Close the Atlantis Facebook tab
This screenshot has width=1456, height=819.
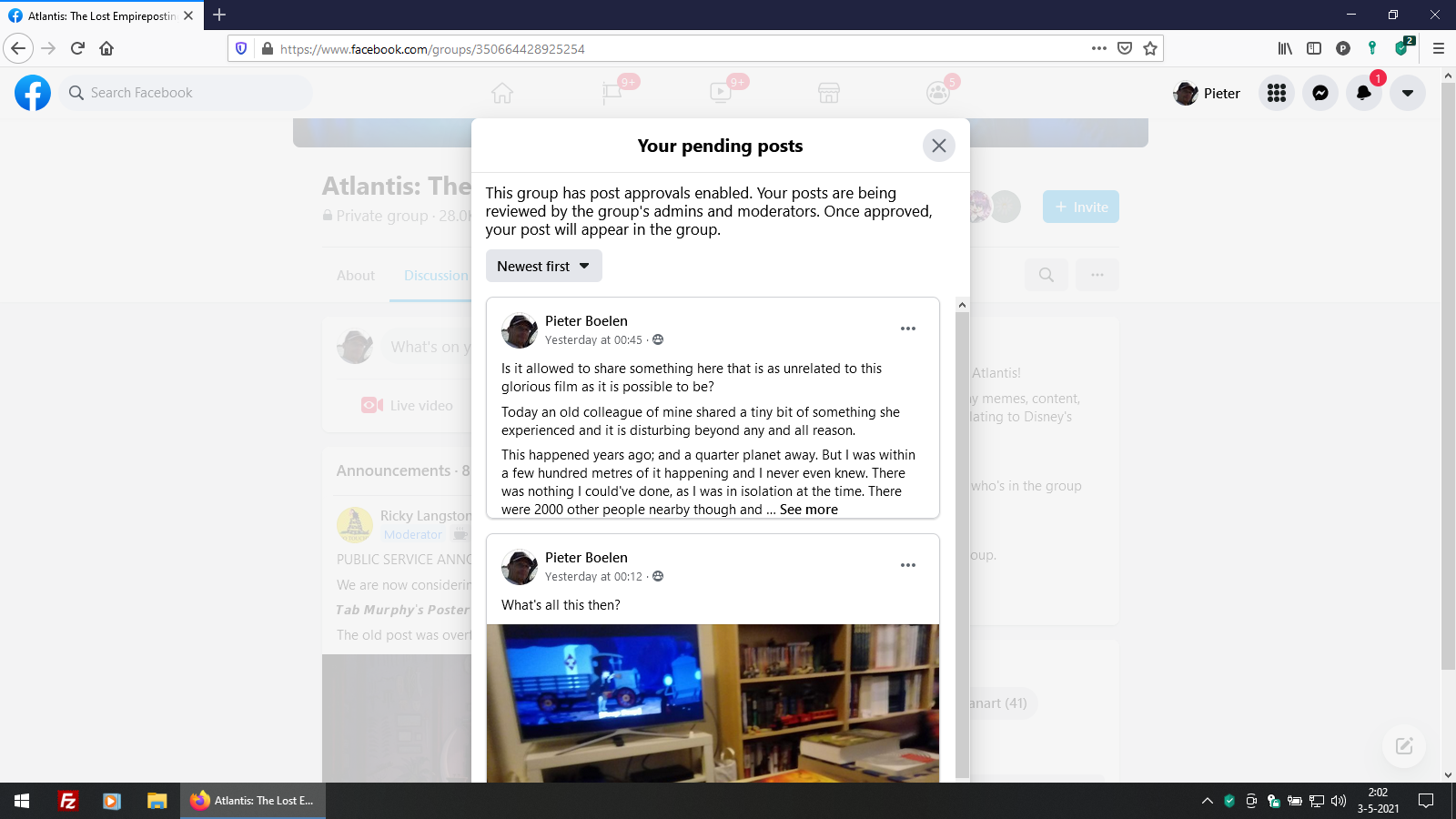pos(188,15)
